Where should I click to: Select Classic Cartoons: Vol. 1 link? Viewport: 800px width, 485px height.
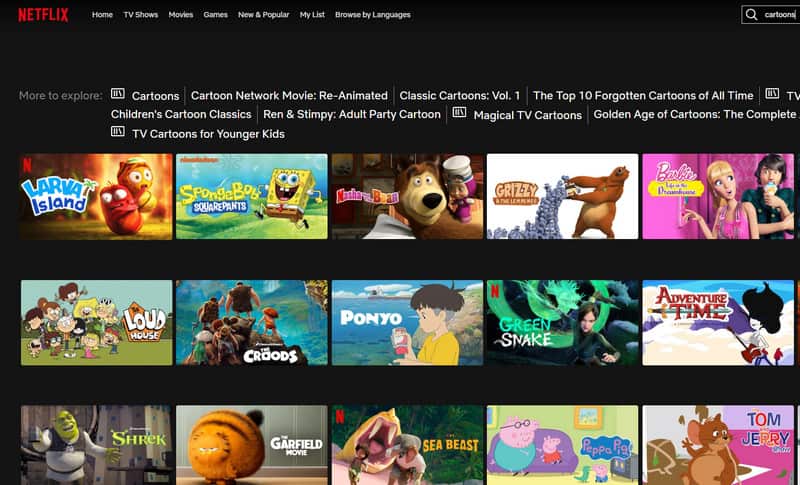[459, 96]
